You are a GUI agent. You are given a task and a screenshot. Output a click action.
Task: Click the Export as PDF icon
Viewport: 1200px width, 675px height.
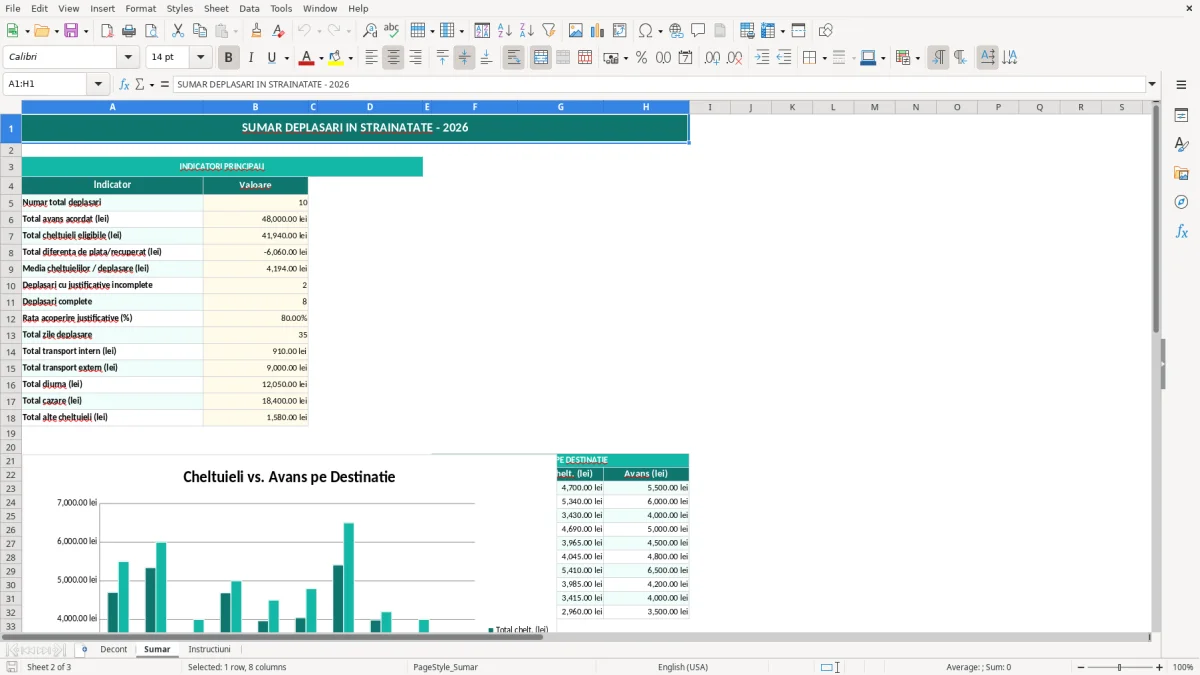pos(107,31)
